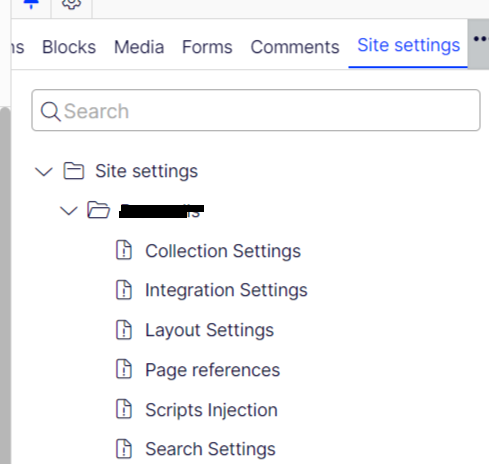Switch to the Blocks tab
Screen dimensions: 489x464
(x=69, y=47)
